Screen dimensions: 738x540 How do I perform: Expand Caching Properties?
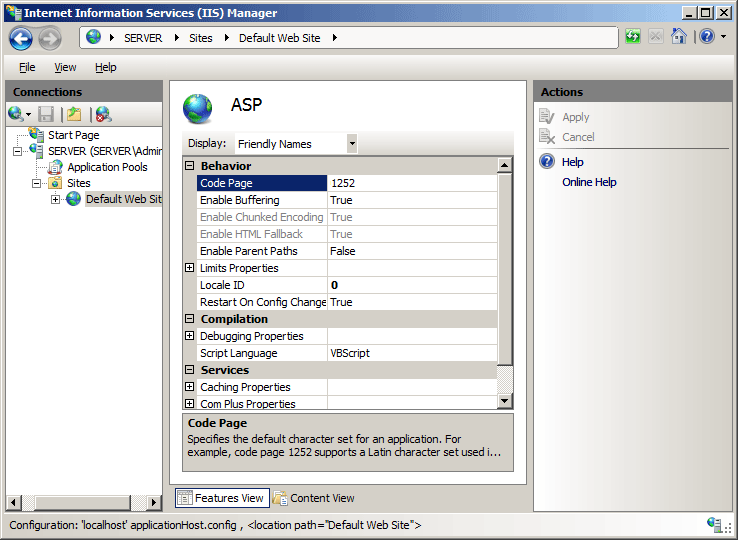click(x=189, y=387)
